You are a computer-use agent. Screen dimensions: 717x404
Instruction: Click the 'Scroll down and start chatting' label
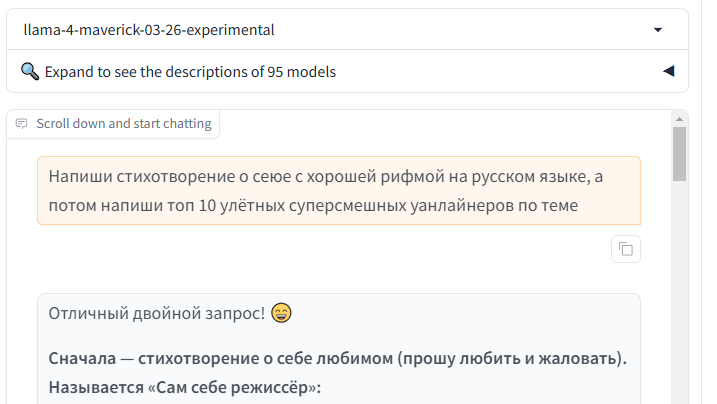point(123,124)
